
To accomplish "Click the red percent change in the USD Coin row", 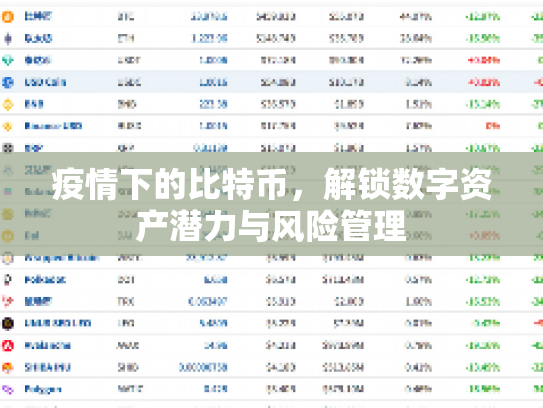I will tap(484, 82).
